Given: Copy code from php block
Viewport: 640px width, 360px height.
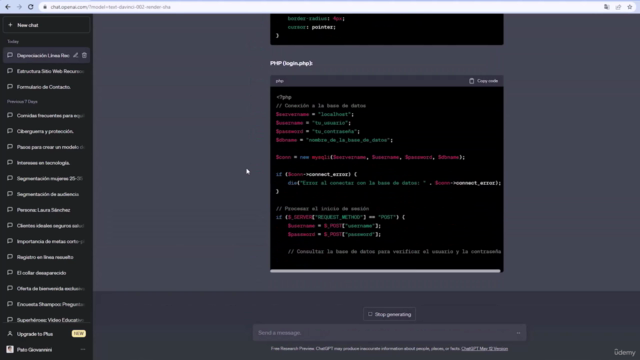Looking at the screenshot, I should (483, 81).
